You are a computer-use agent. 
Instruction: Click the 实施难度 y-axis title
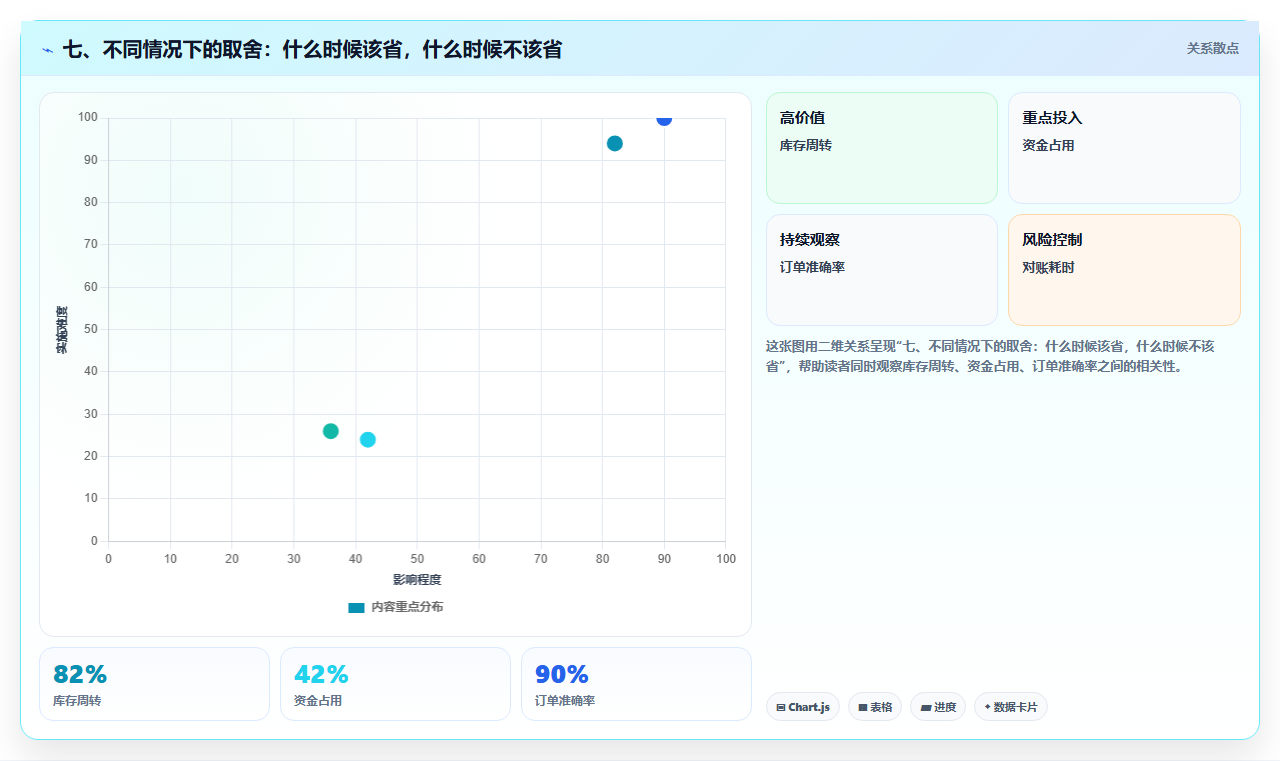click(x=62, y=330)
